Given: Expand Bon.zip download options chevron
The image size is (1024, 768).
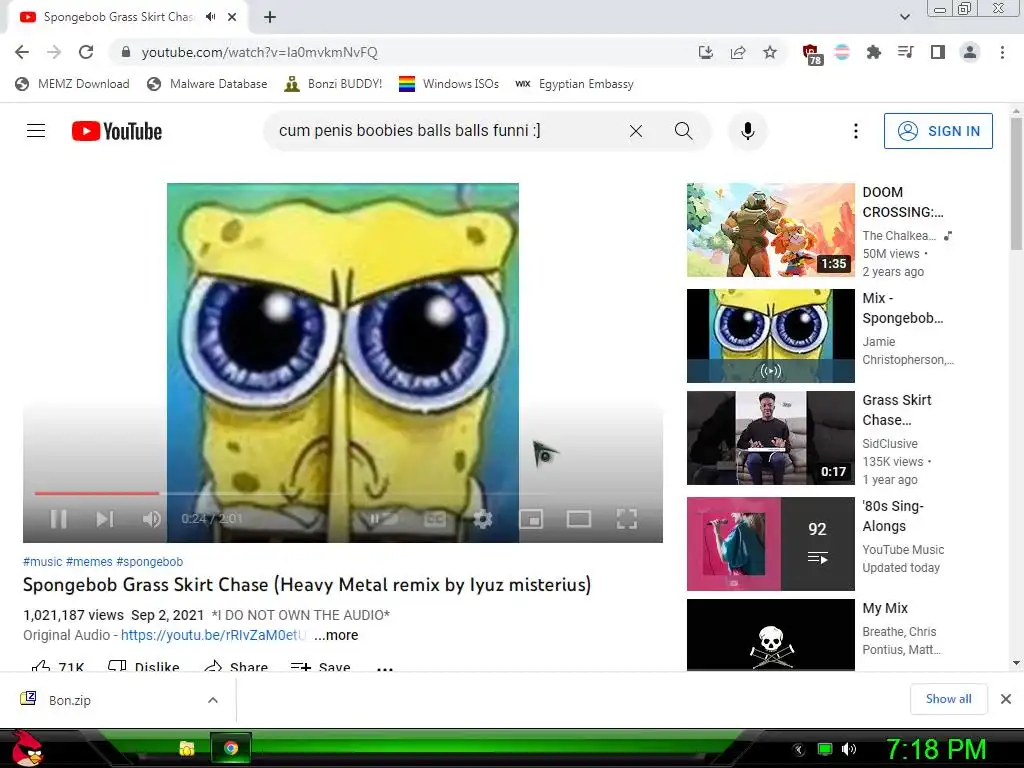Looking at the screenshot, I should 213,700.
